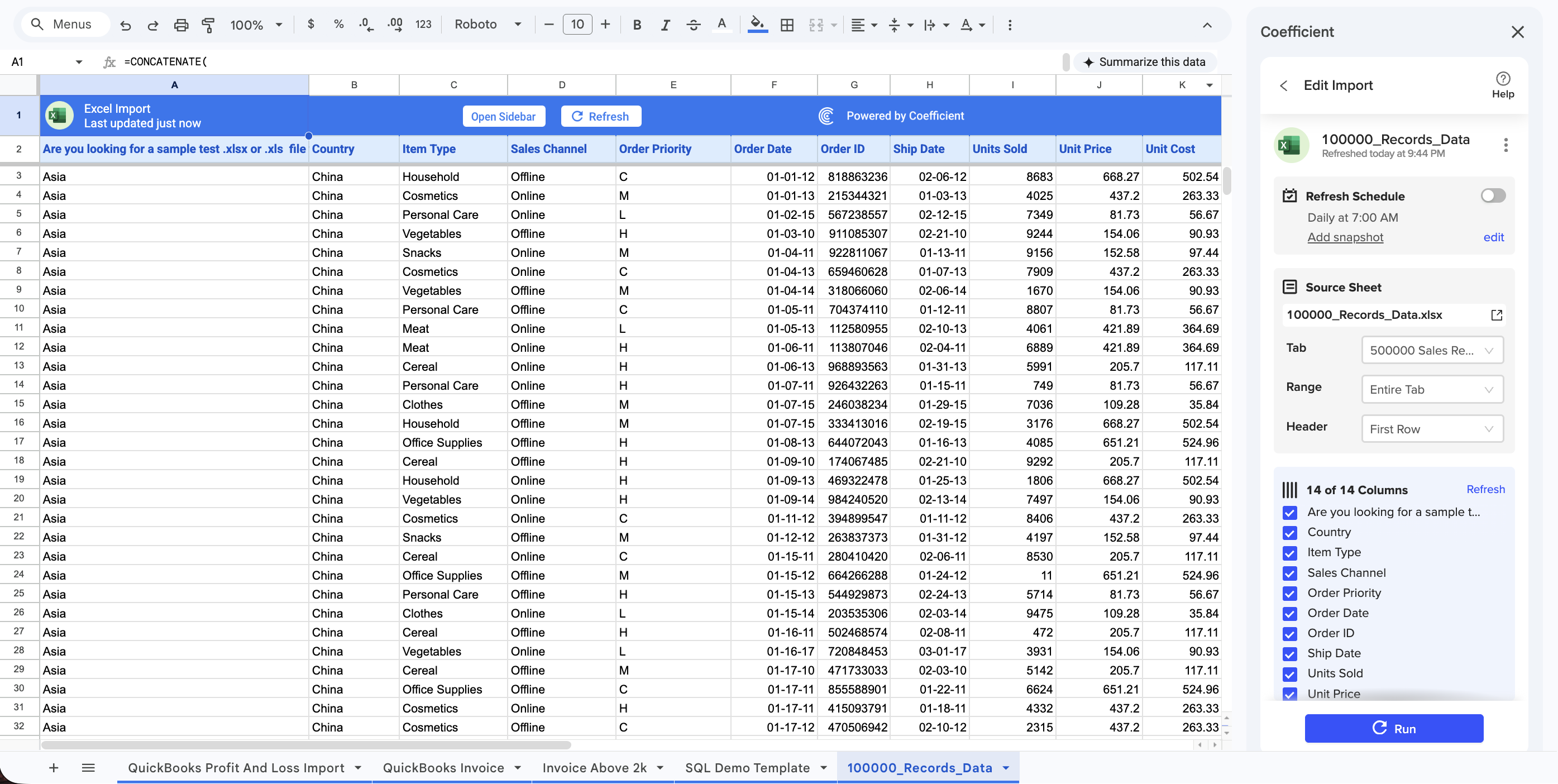Screen dimensions: 1558x784
Task: Click the Help question mark icon
Action: point(1502,79)
